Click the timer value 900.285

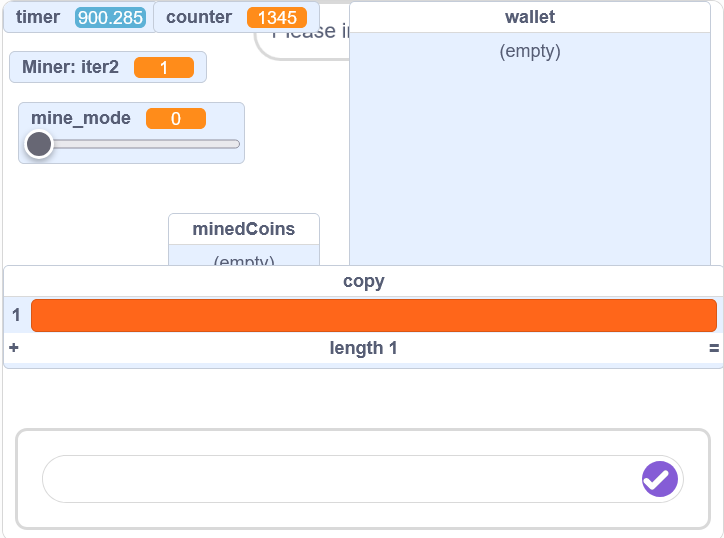point(110,18)
